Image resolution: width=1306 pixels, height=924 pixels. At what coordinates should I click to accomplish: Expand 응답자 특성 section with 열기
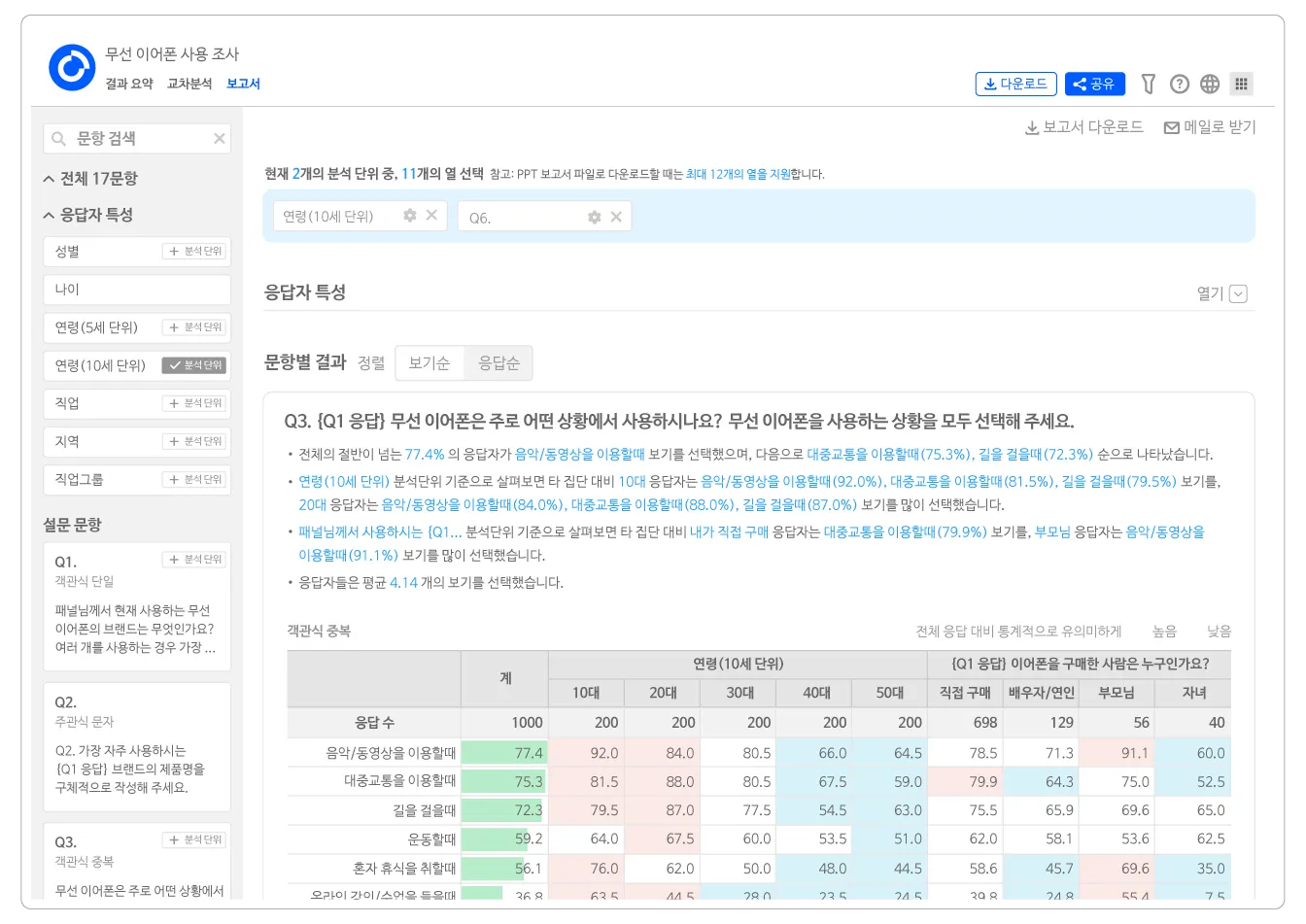(x=1221, y=293)
